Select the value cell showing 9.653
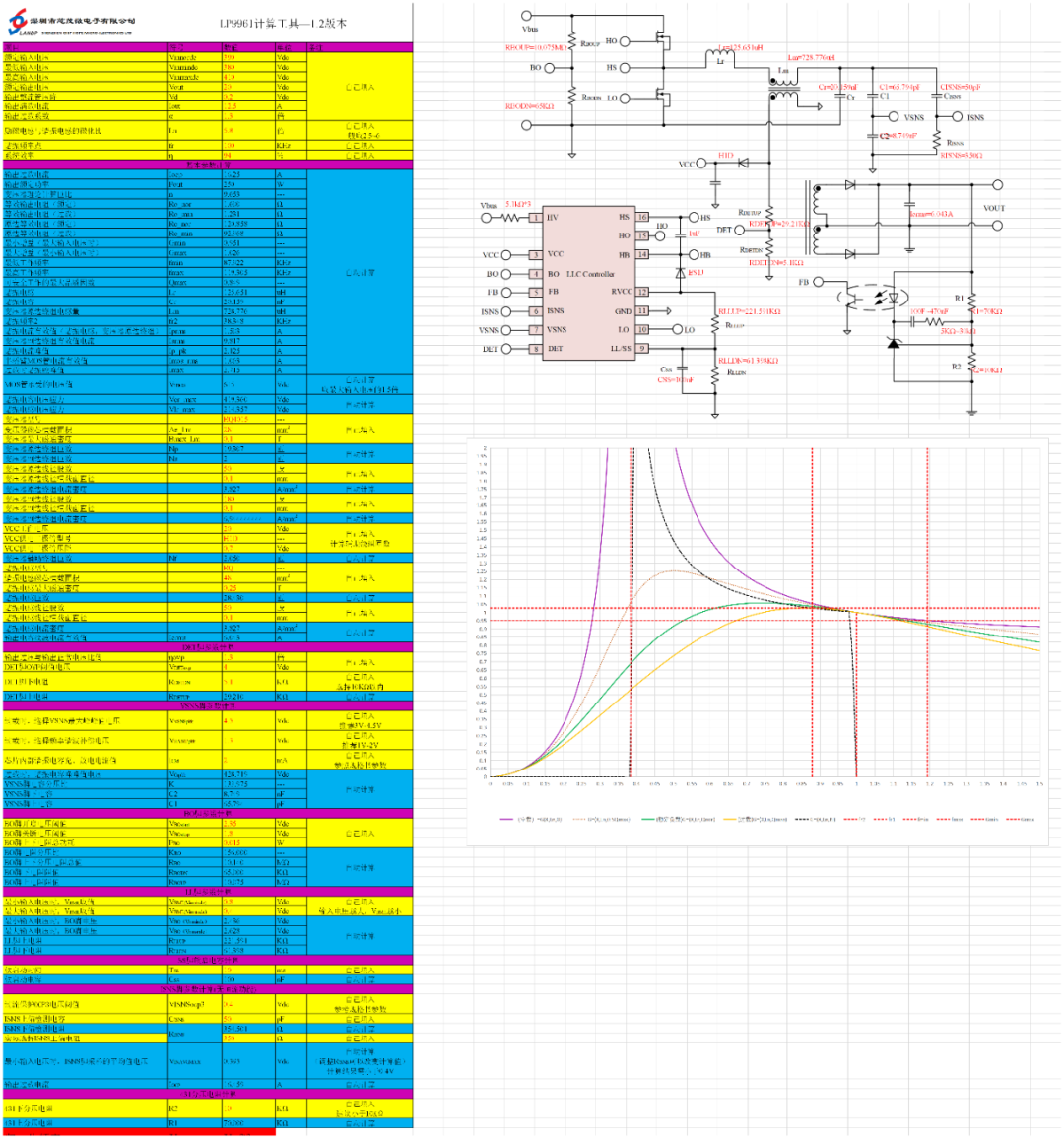 coord(248,194)
